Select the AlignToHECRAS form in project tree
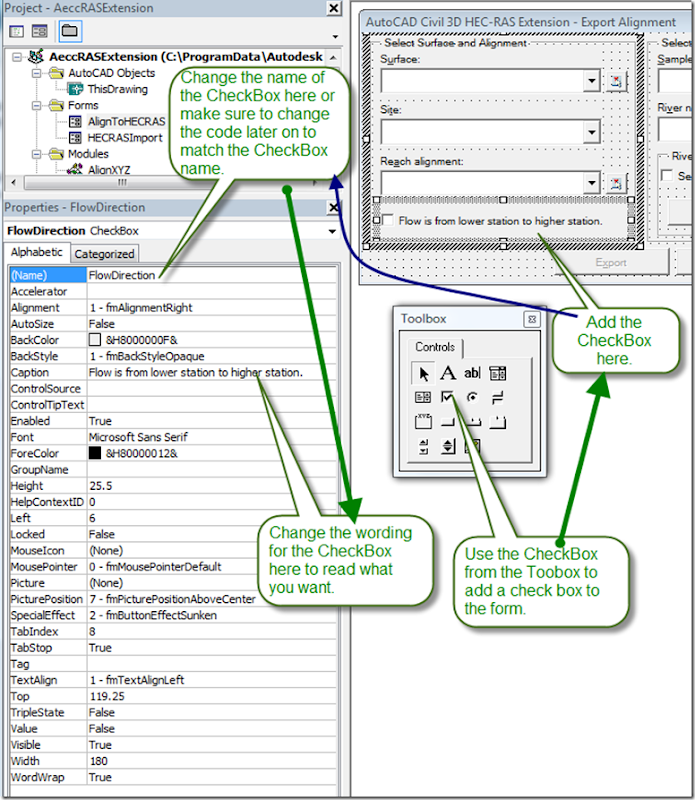 click(127, 121)
